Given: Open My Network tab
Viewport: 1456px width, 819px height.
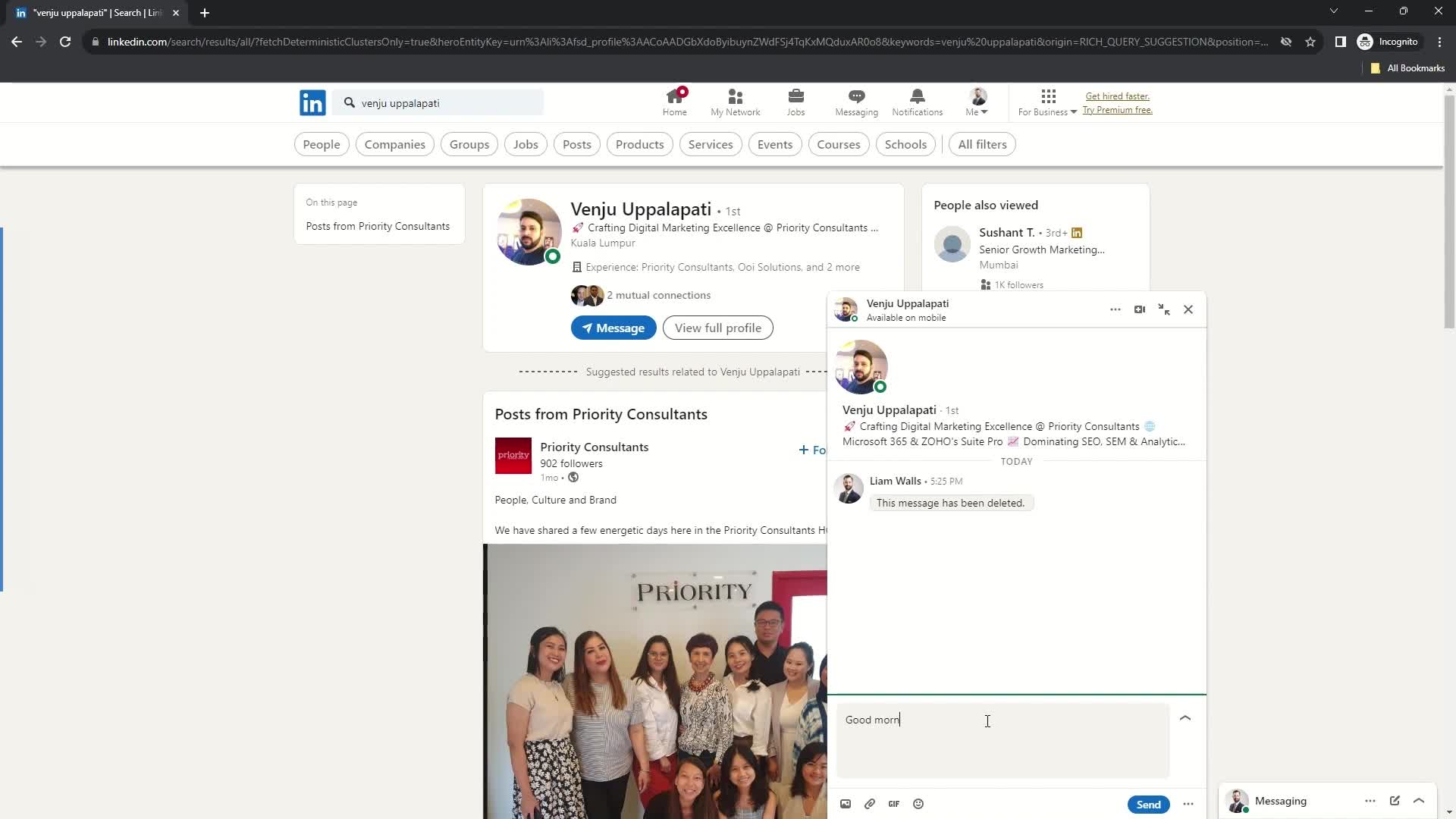Looking at the screenshot, I should [x=735, y=101].
